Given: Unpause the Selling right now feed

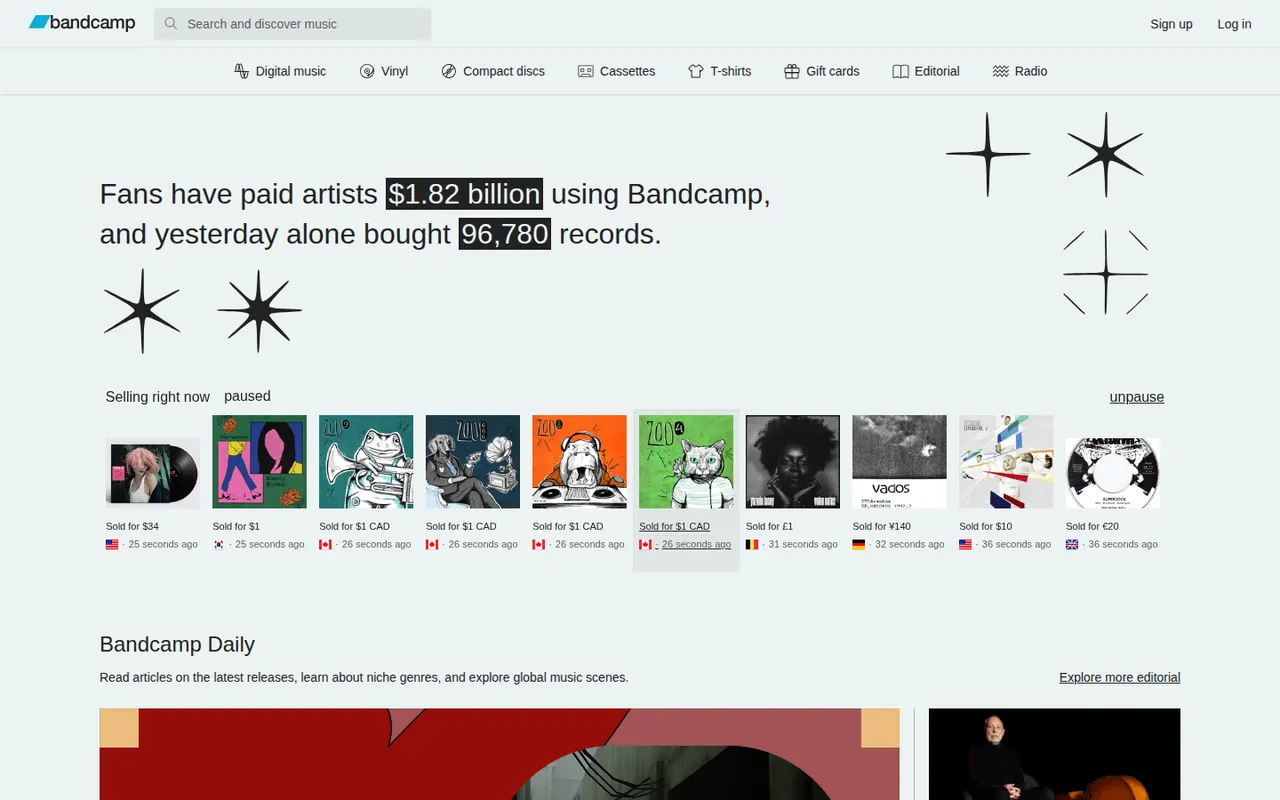Looking at the screenshot, I should point(1137,397).
